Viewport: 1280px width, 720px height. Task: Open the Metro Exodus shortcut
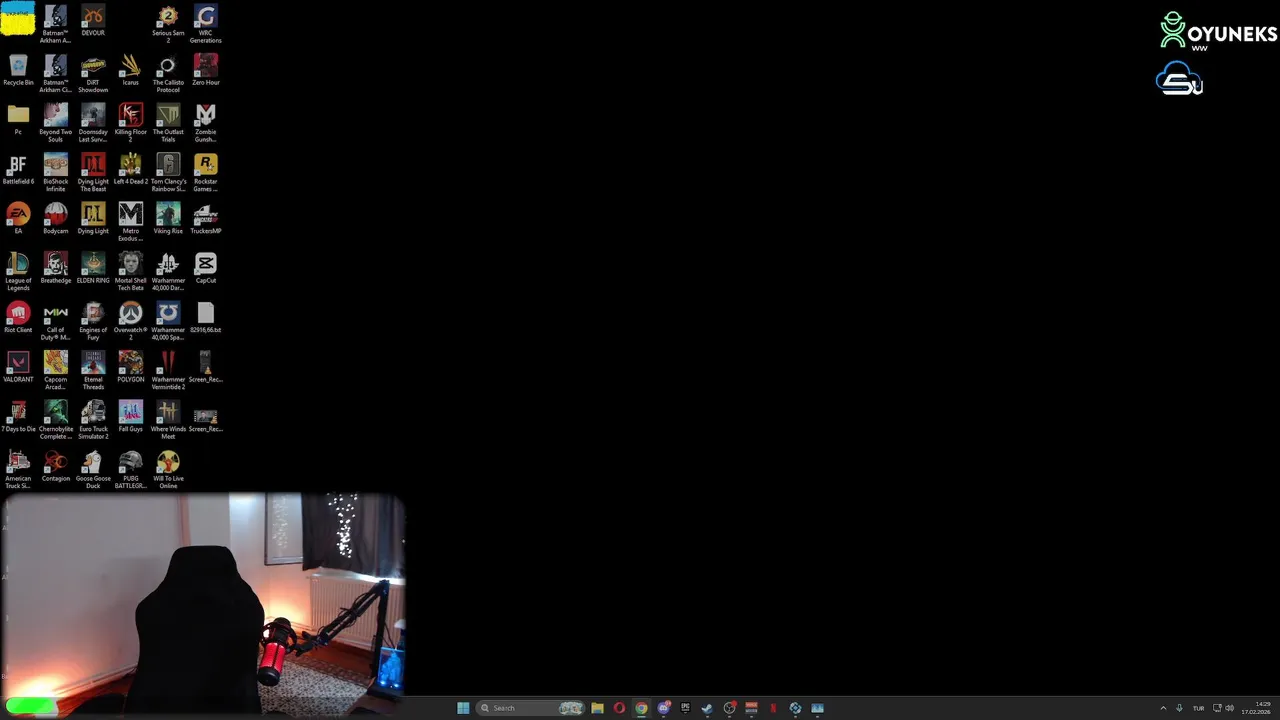click(x=130, y=221)
